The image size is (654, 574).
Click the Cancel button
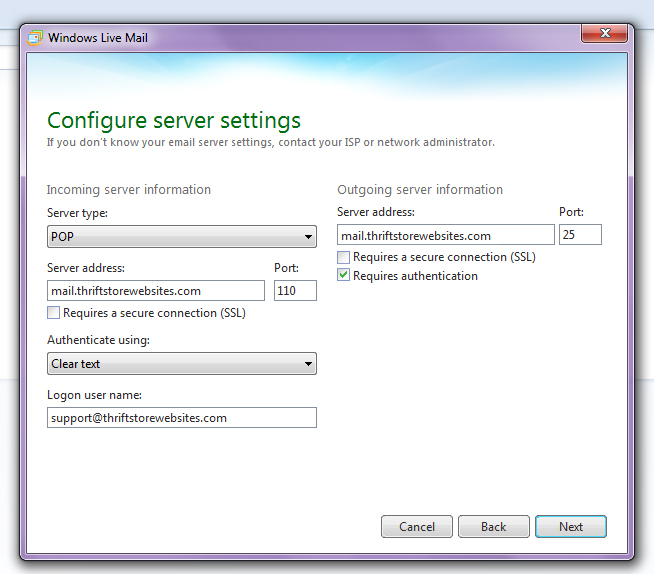pos(417,526)
